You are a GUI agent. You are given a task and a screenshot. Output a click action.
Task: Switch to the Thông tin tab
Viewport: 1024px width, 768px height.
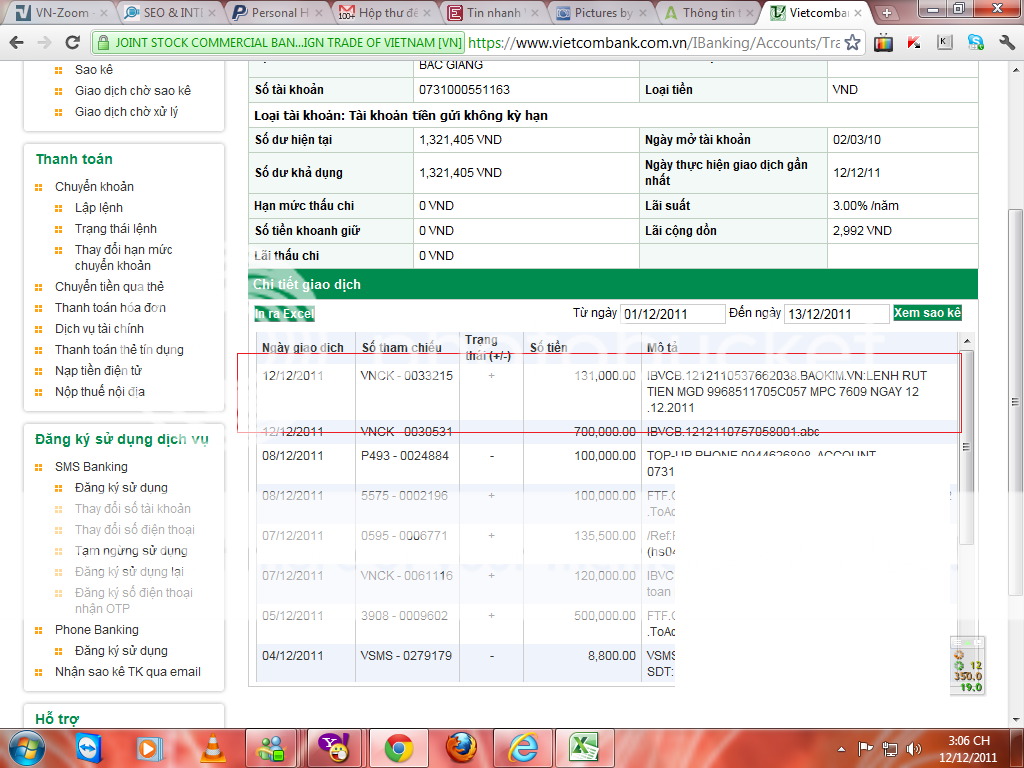[709, 13]
